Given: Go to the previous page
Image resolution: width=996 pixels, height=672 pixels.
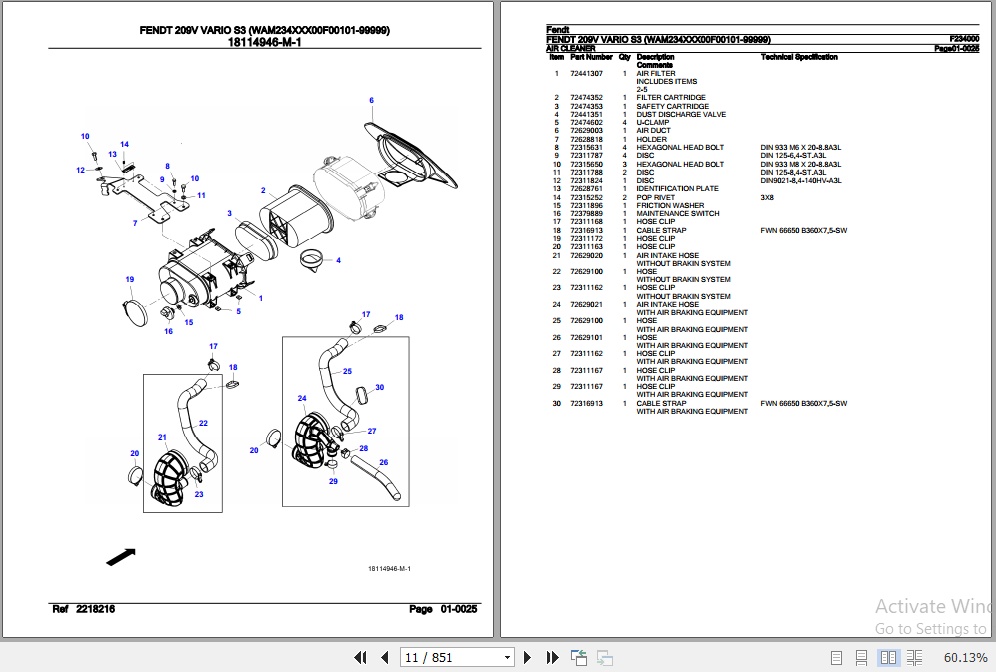Looking at the screenshot, I should click(385, 657).
